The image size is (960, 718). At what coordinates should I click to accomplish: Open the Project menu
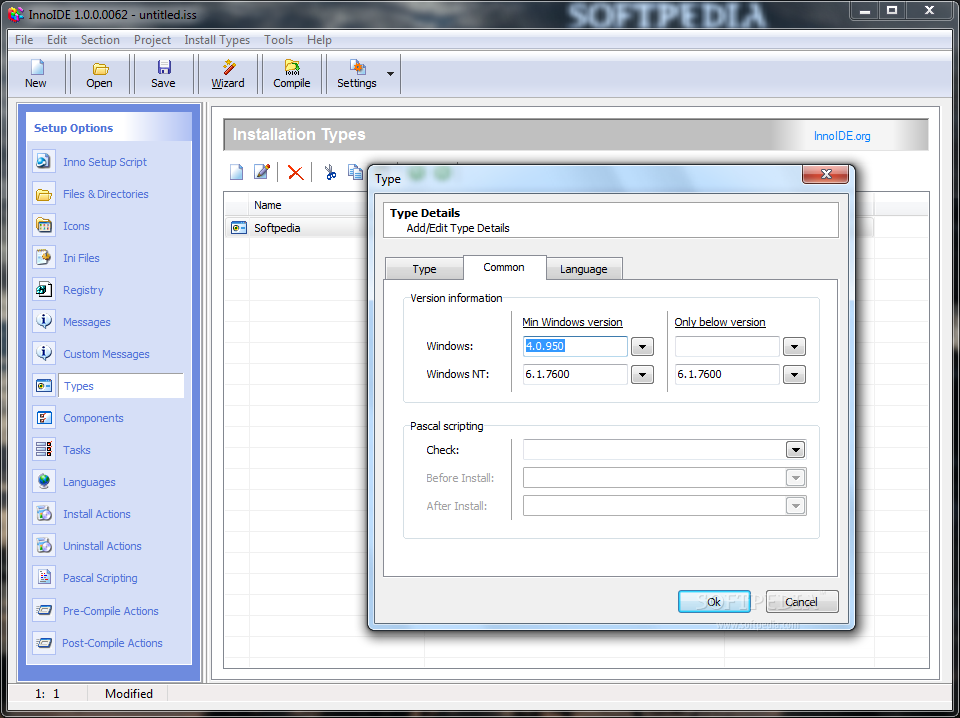tap(152, 40)
